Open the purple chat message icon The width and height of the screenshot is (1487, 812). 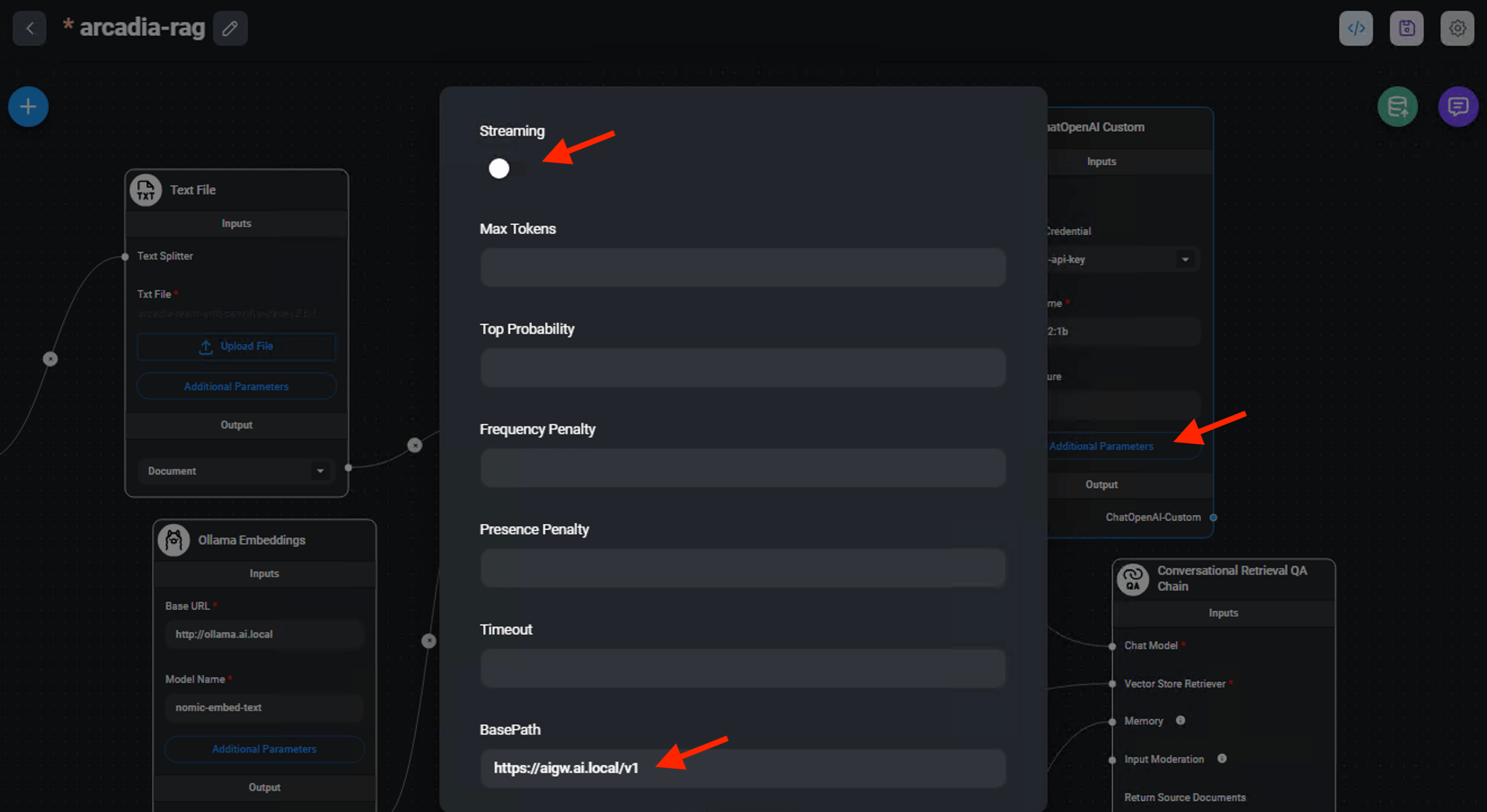pos(1458,107)
